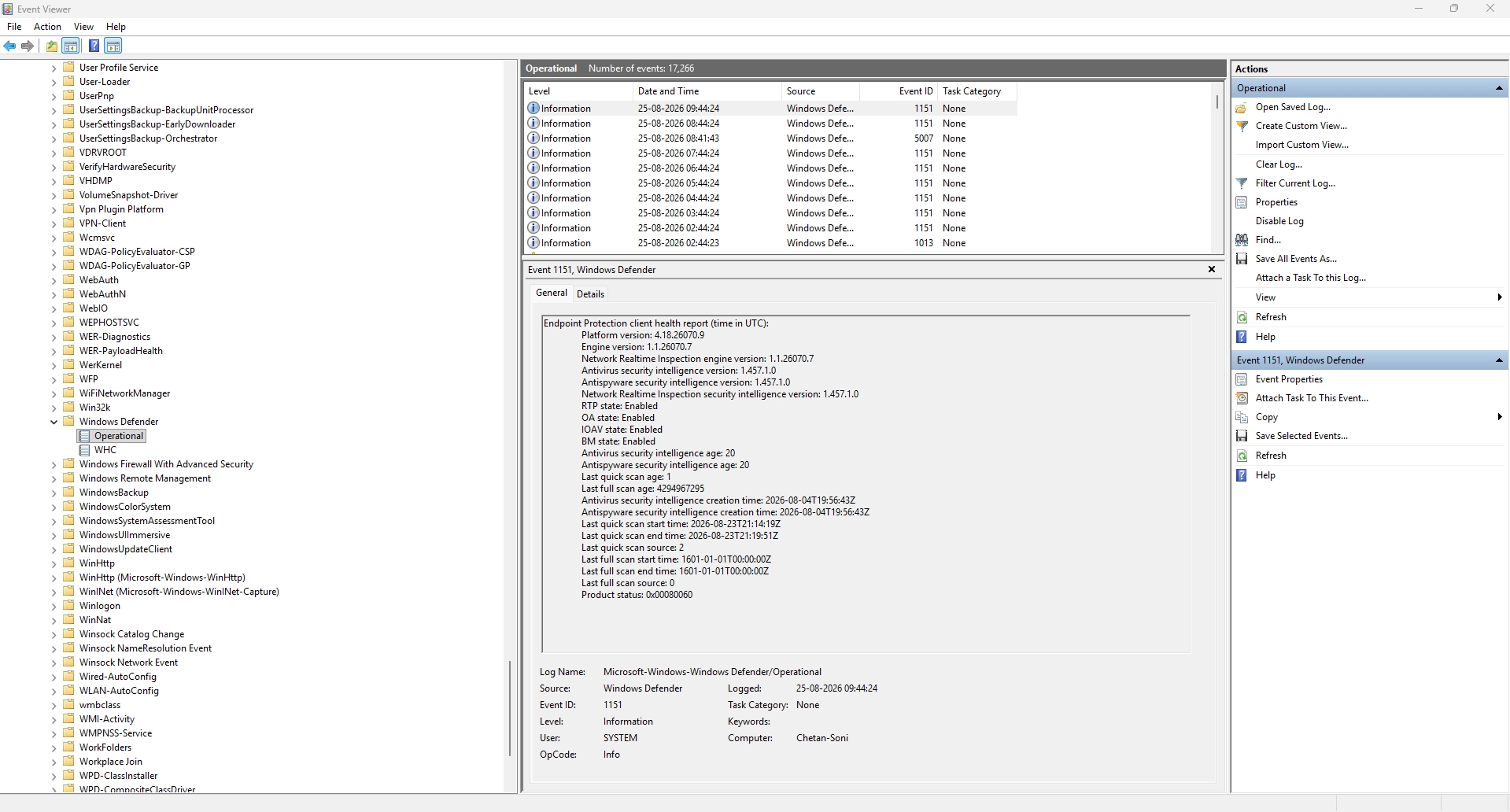Click the Create Custom View funnel icon
The height and width of the screenshot is (812, 1510).
pyautogui.click(x=1242, y=126)
